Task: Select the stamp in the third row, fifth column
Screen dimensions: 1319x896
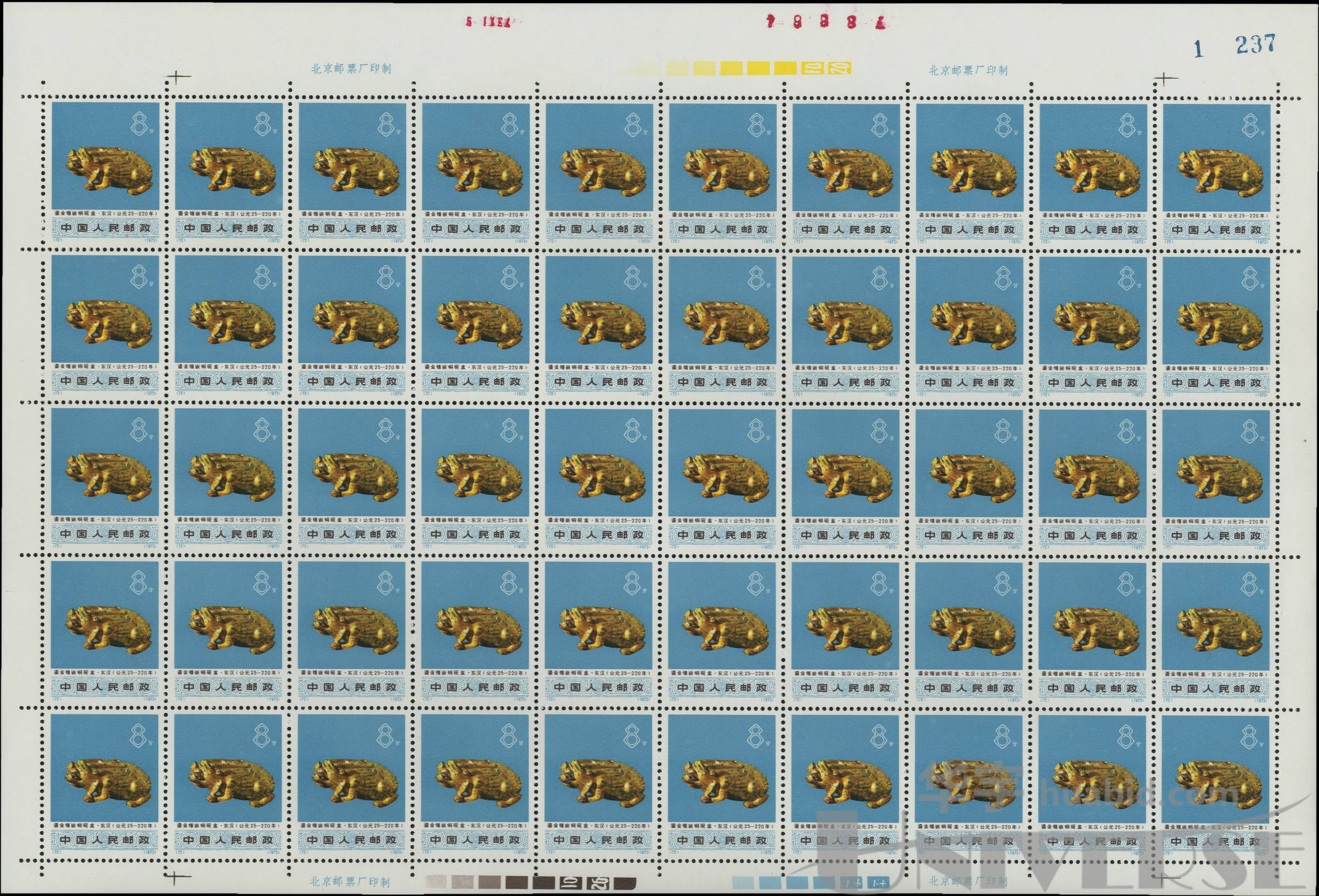Action: [598, 479]
